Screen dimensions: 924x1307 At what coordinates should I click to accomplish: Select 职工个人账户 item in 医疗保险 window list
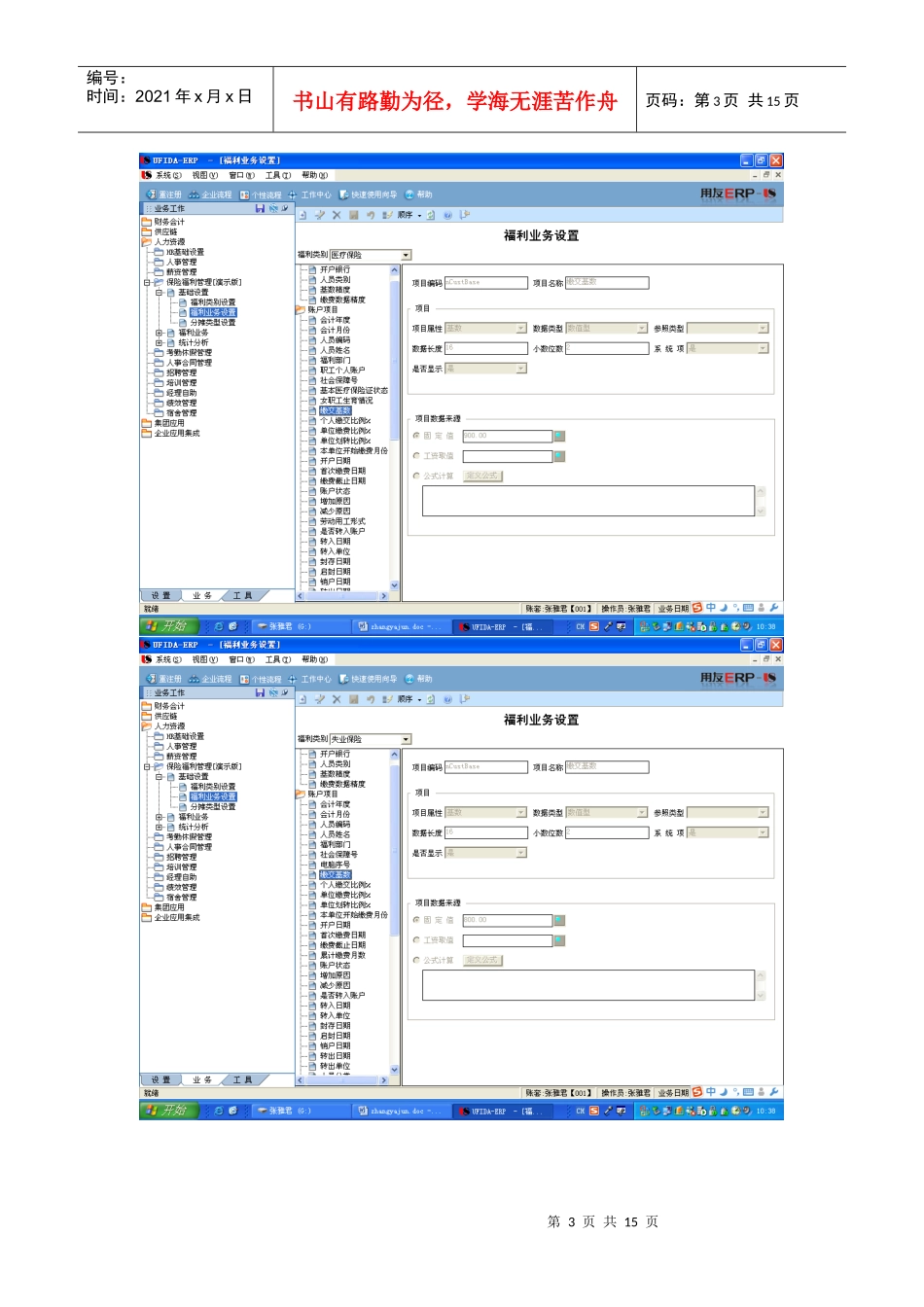tap(342, 371)
